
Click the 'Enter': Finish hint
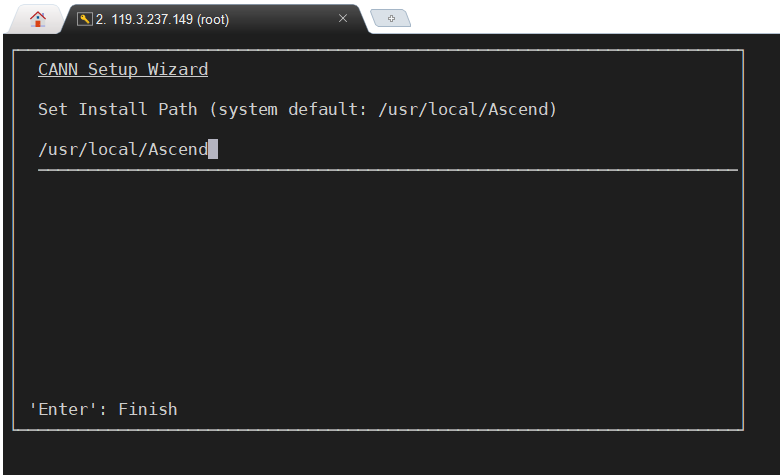[103, 409]
